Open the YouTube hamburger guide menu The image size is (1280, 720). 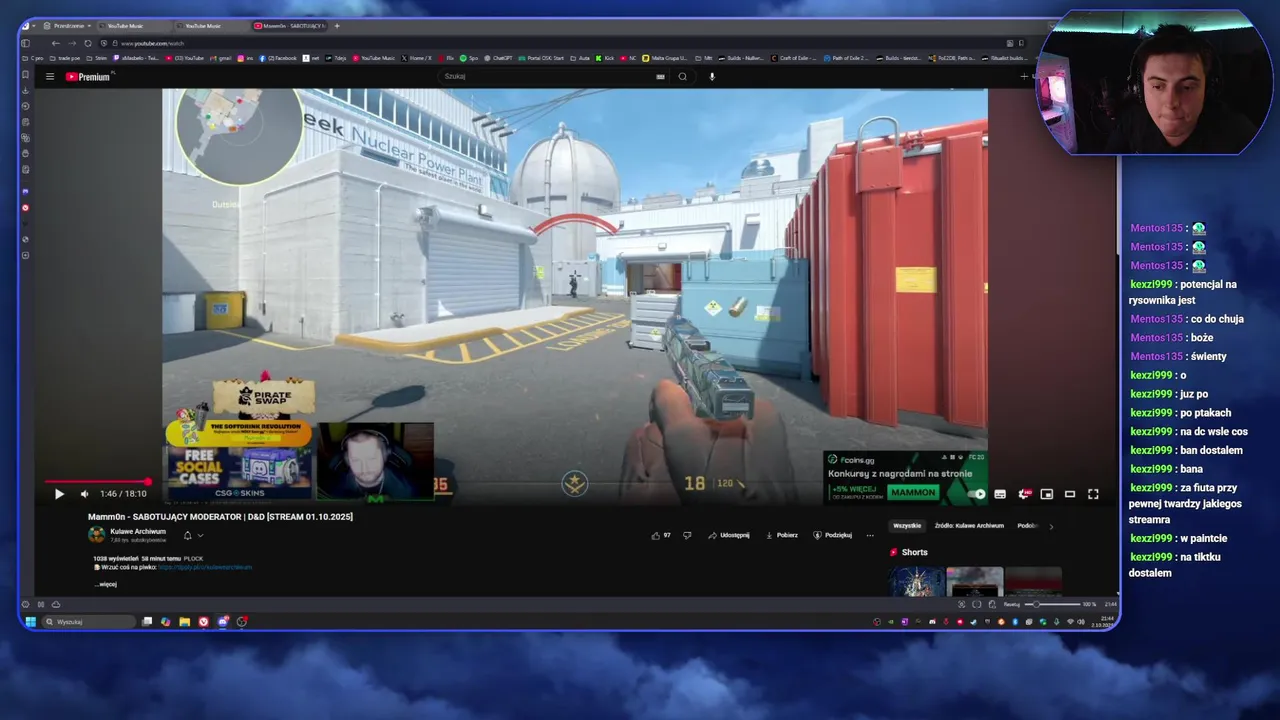[50, 77]
